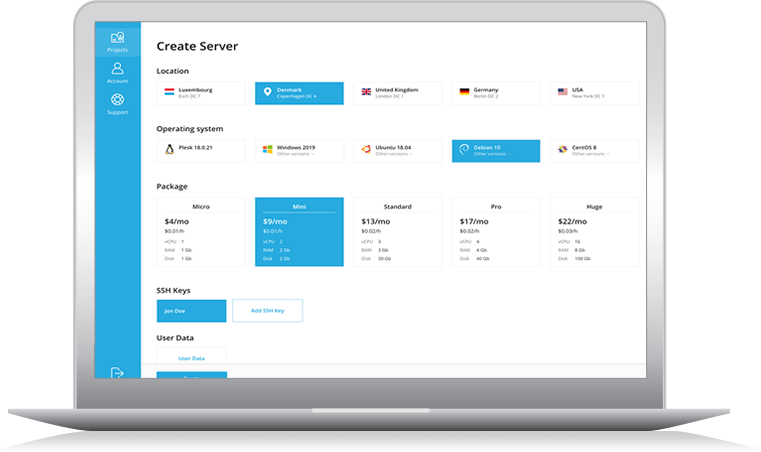Select Germany Berlin DC 1 location

(496, 93)
